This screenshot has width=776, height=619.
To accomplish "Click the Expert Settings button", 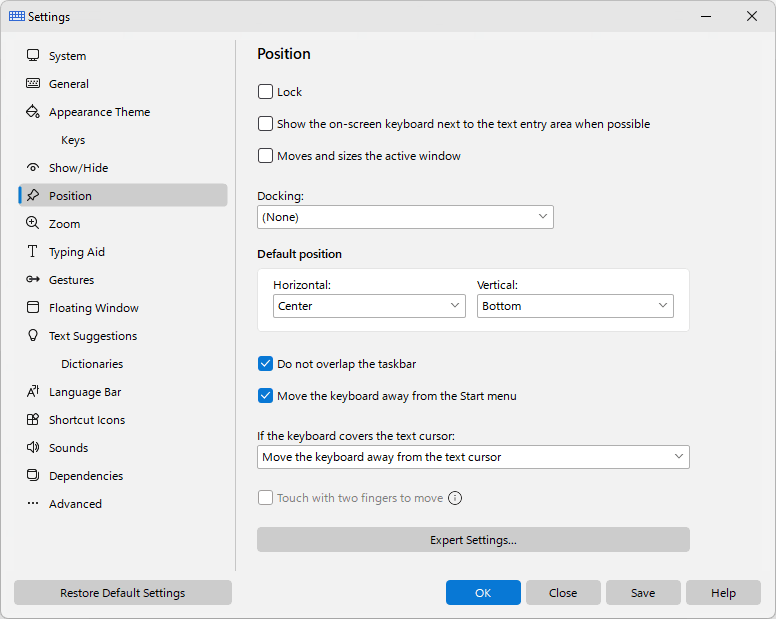I will [x=473, y=539].
